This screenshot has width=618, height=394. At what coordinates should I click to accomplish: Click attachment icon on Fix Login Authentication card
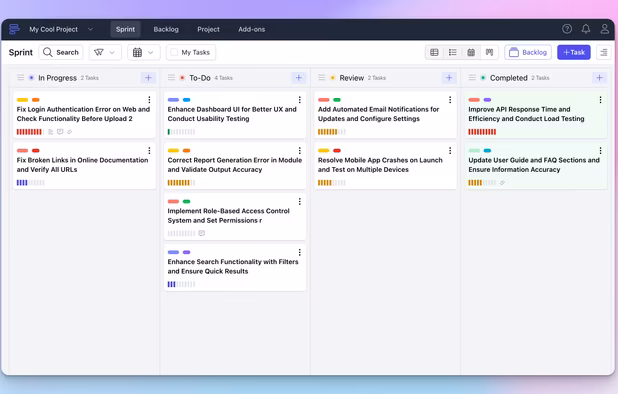coord(69,132)
